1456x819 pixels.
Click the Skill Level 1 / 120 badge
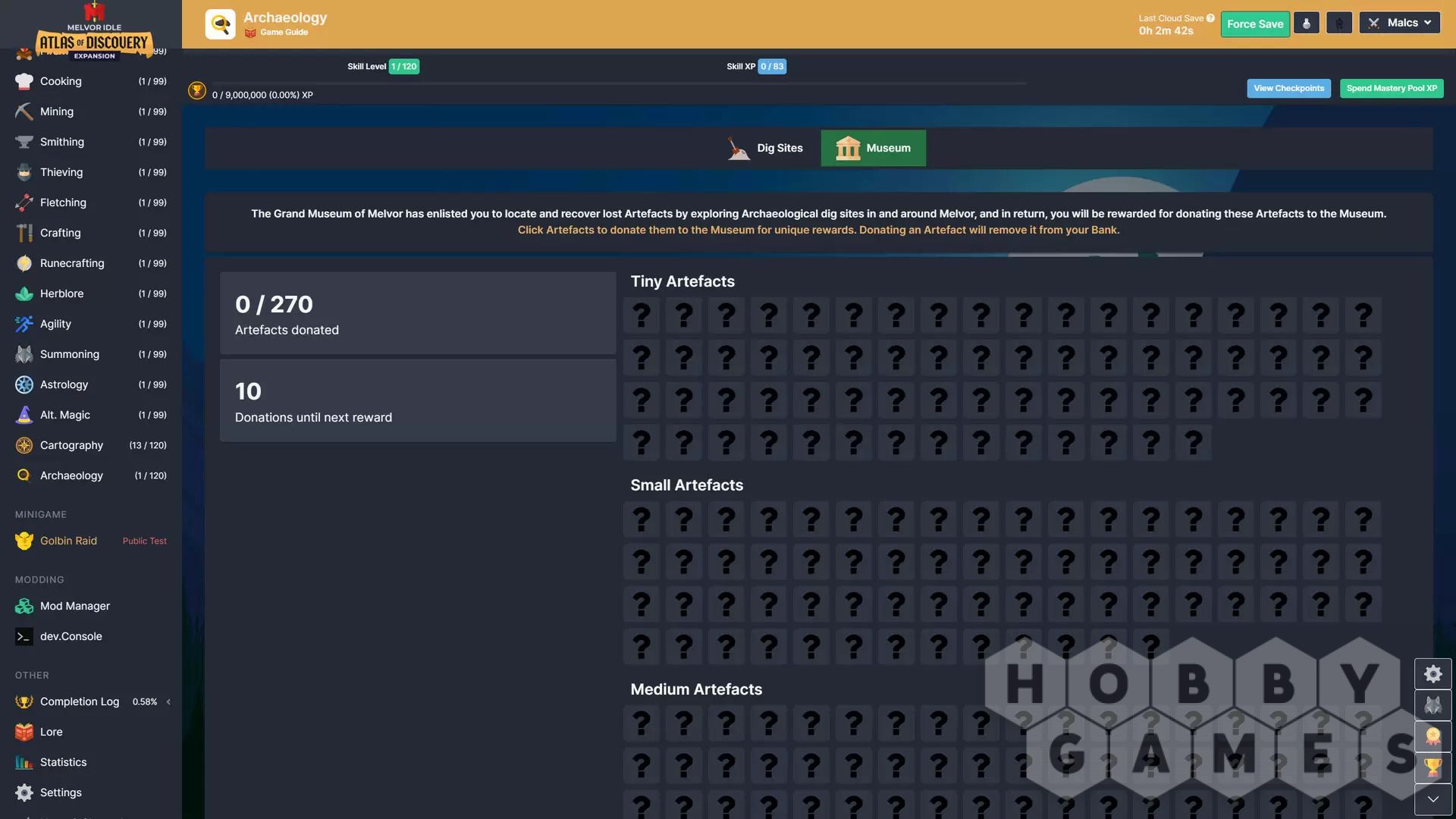point(403,67)
